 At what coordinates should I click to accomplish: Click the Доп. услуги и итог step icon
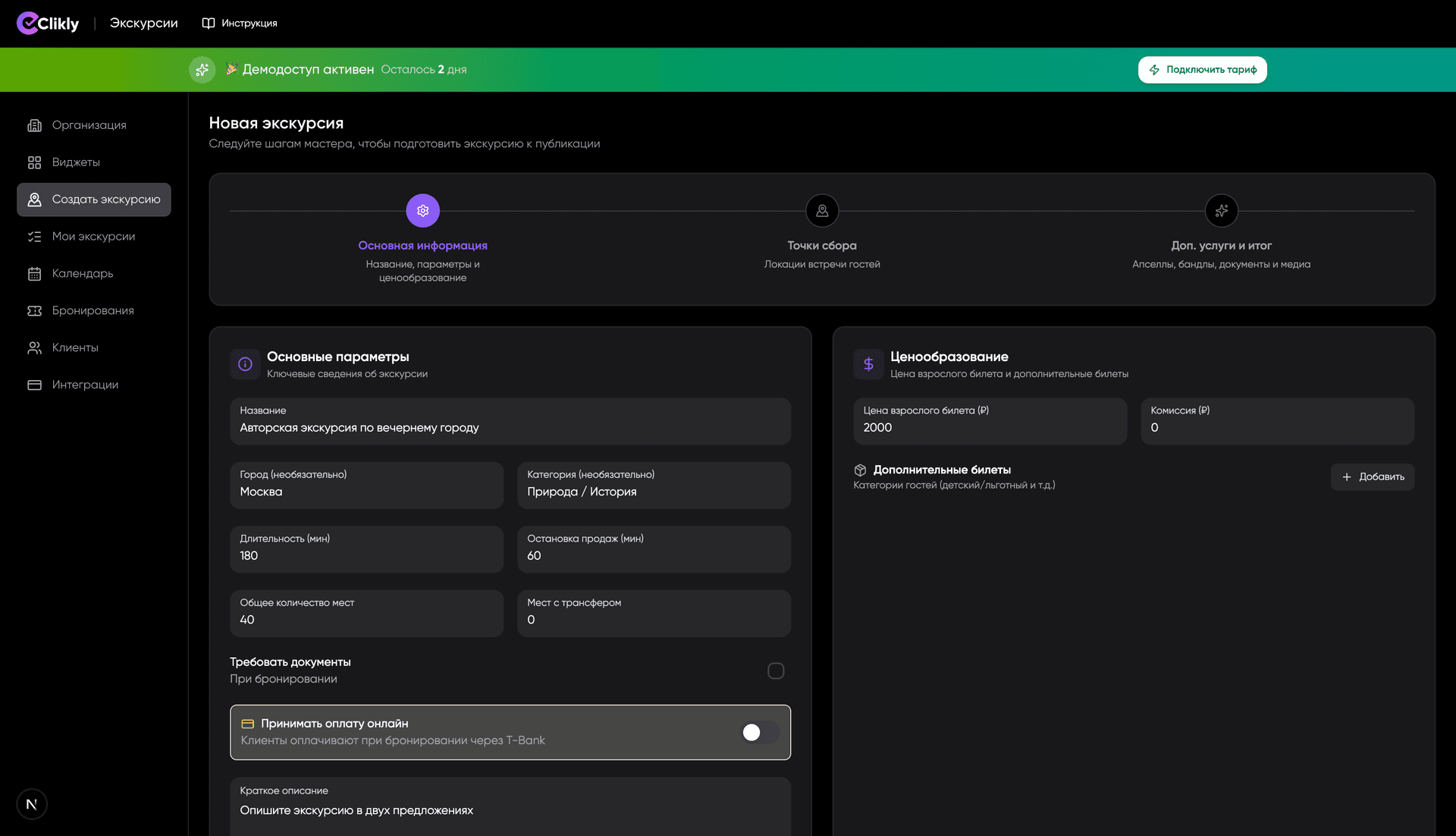1221,211
